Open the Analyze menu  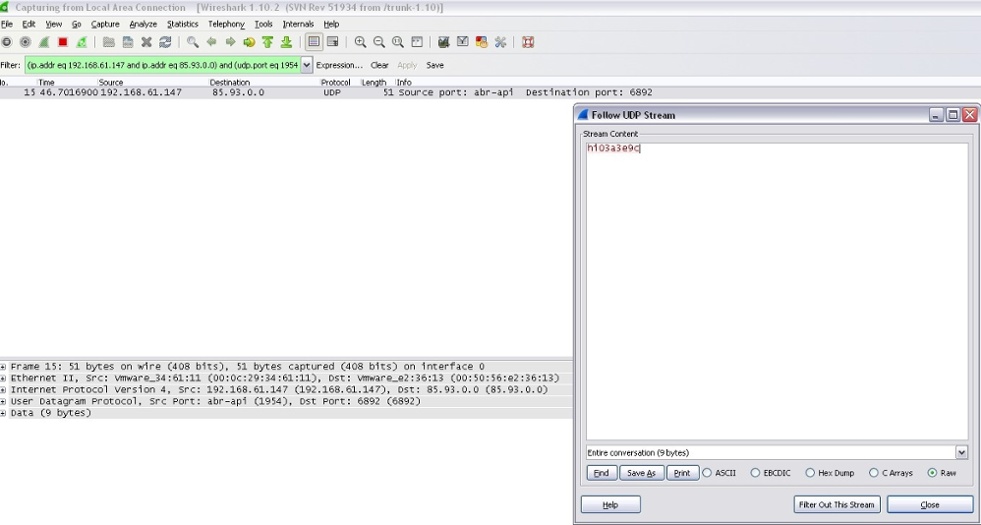click(143, 24)
